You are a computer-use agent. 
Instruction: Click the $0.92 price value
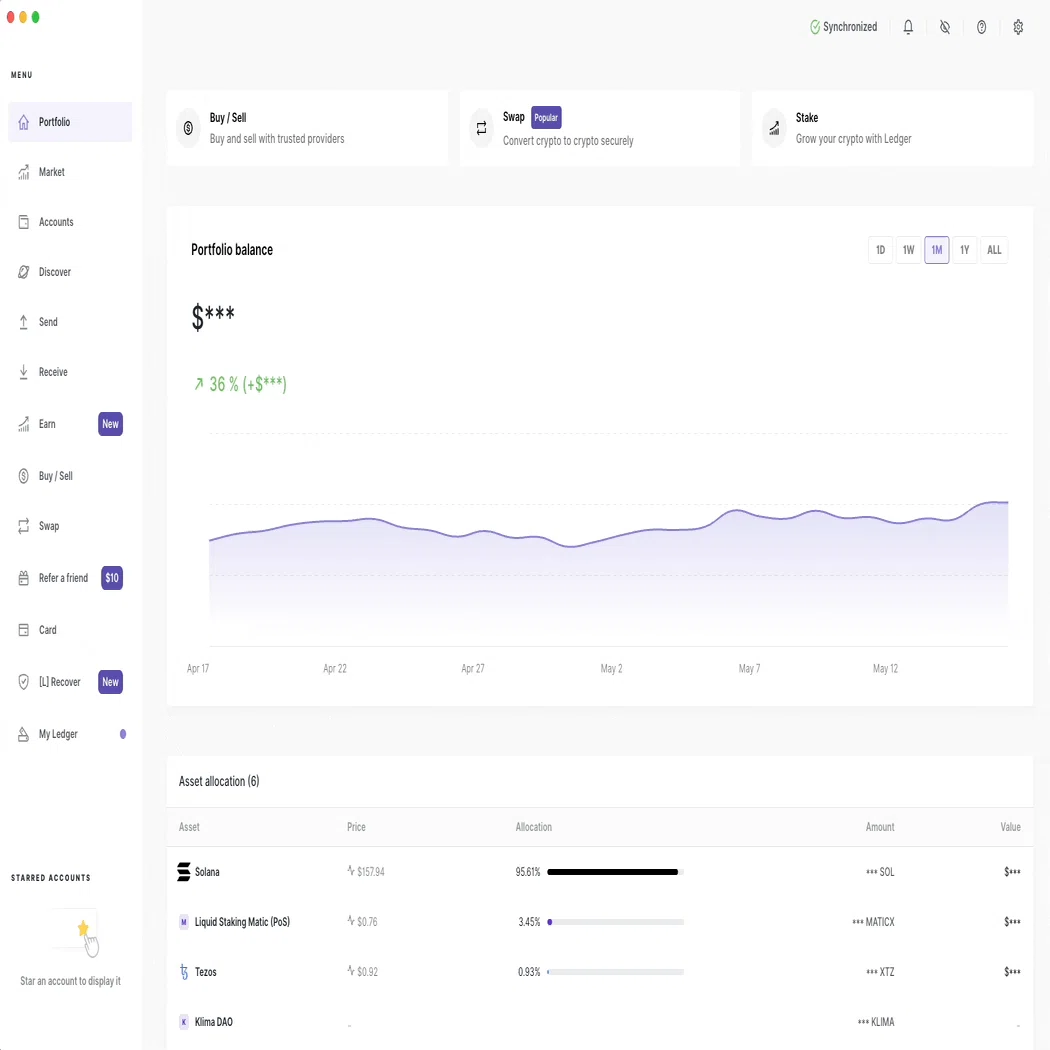click(x=367, y=972)
